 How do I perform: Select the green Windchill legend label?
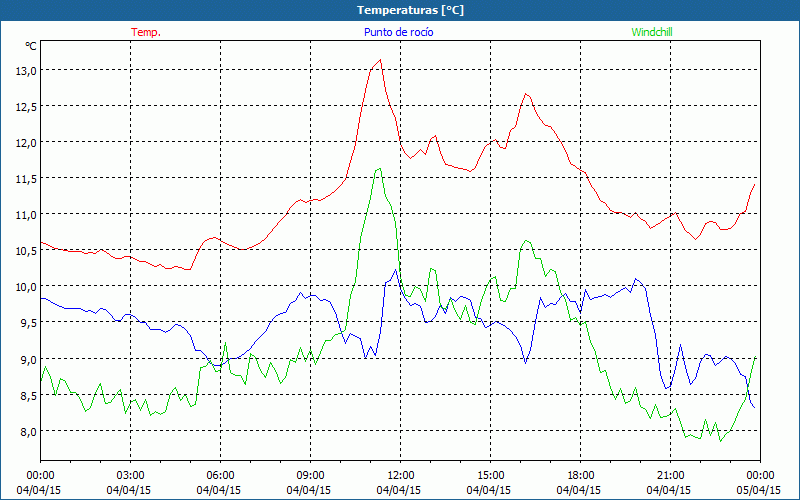[652, 32]
